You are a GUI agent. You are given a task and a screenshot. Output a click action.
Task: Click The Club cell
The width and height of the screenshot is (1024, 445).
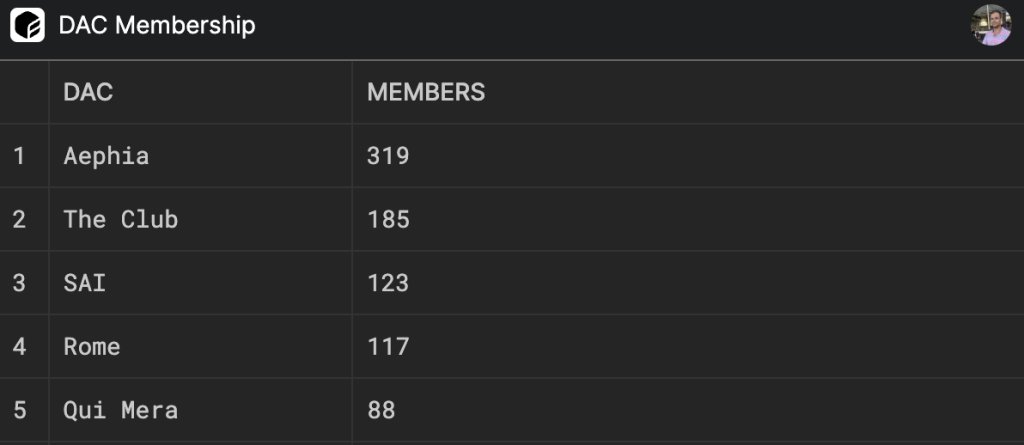[121, 219]
